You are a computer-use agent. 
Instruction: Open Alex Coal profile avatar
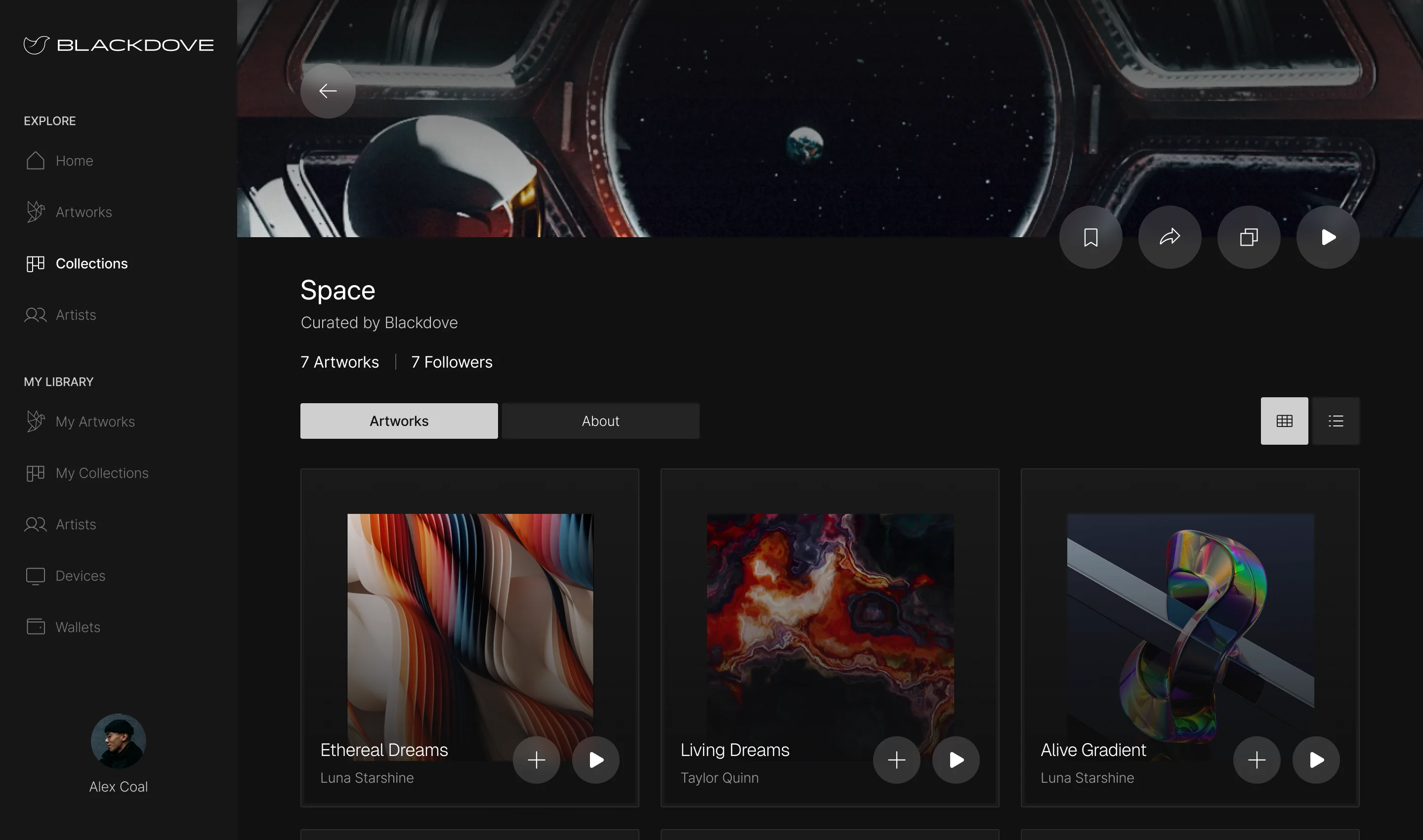coord(118,741)
